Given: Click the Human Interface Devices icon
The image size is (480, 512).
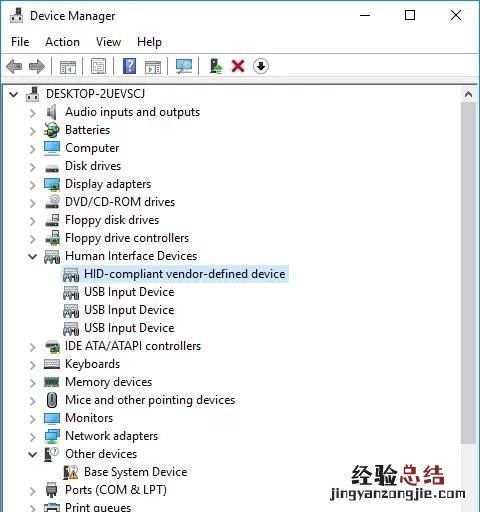Looking at the screenshot, I should (52, 256).
